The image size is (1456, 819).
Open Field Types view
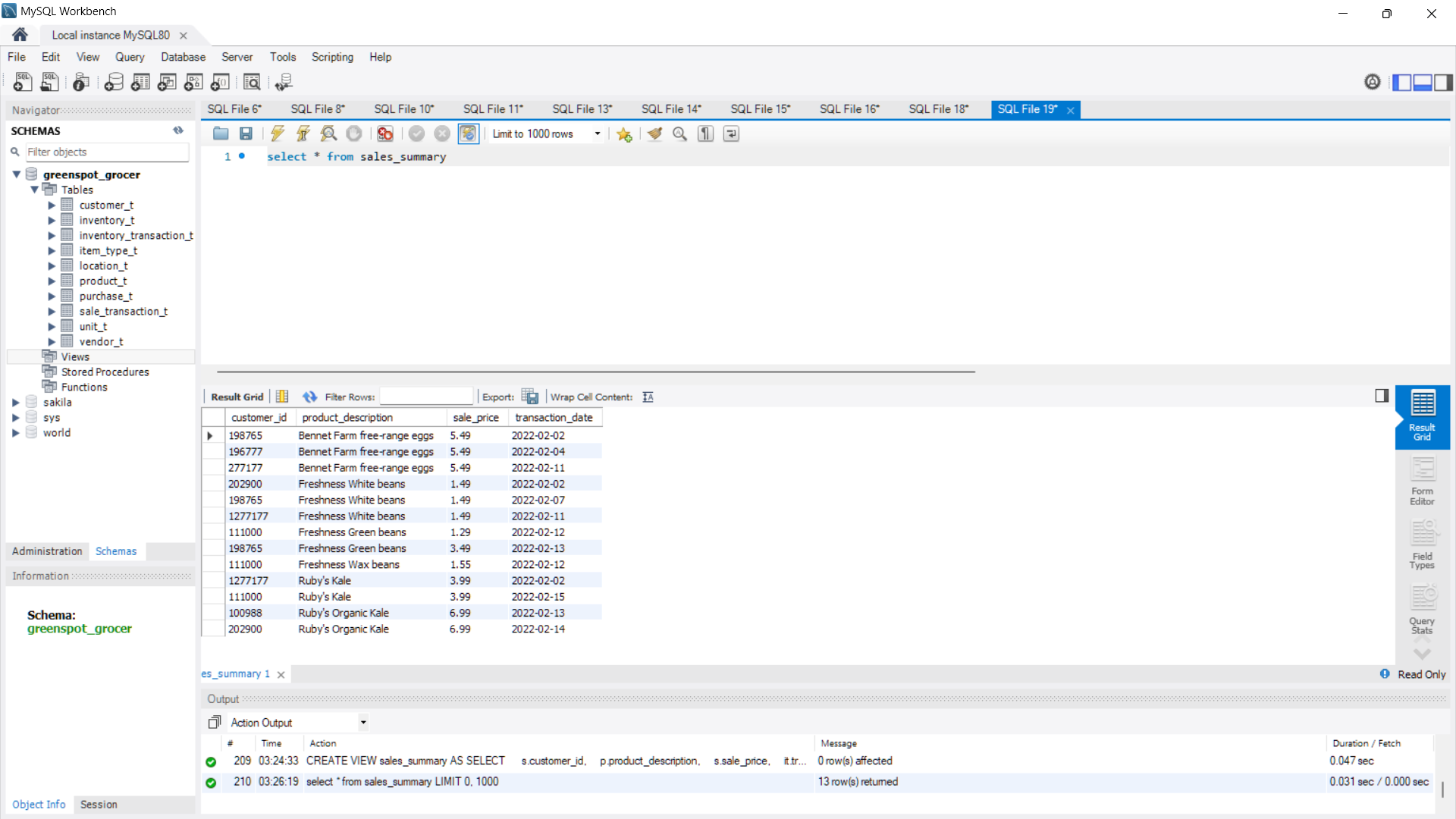(1422, 544)
